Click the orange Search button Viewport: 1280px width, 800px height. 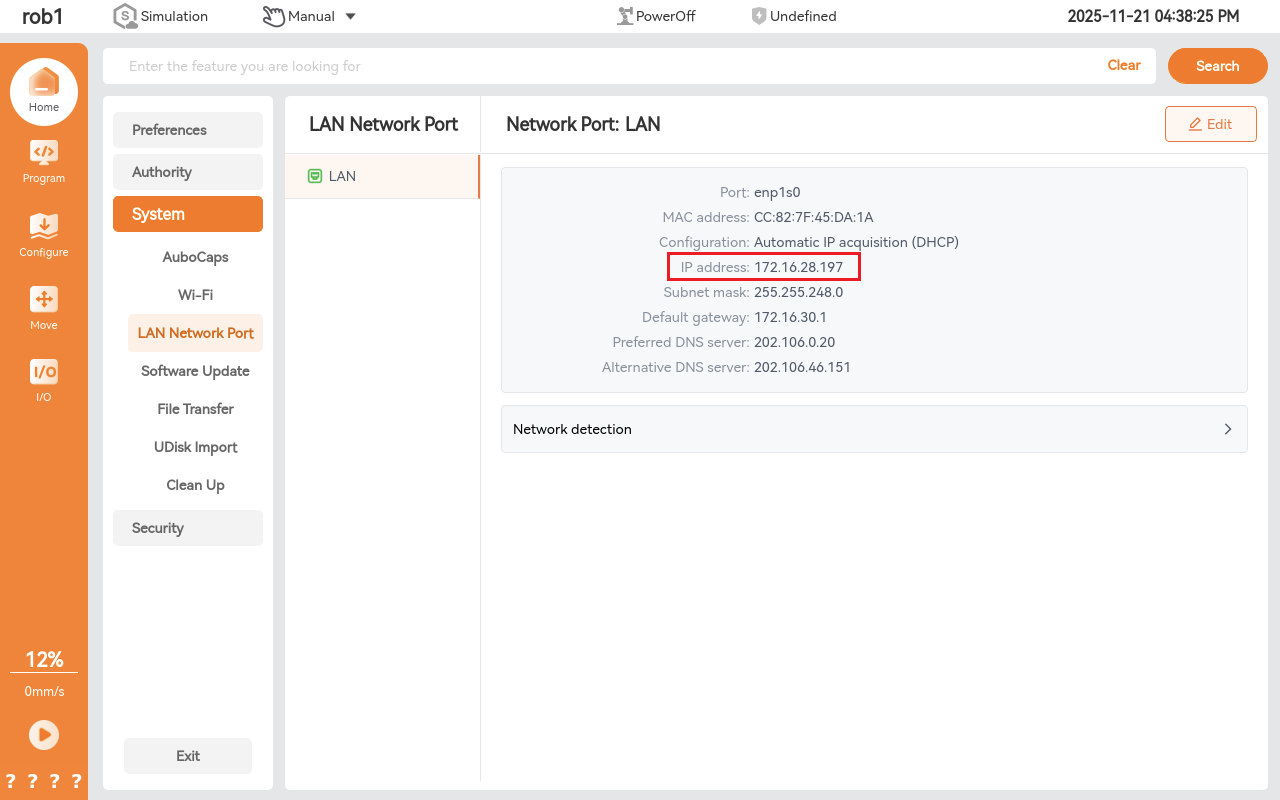(1217, 66)
